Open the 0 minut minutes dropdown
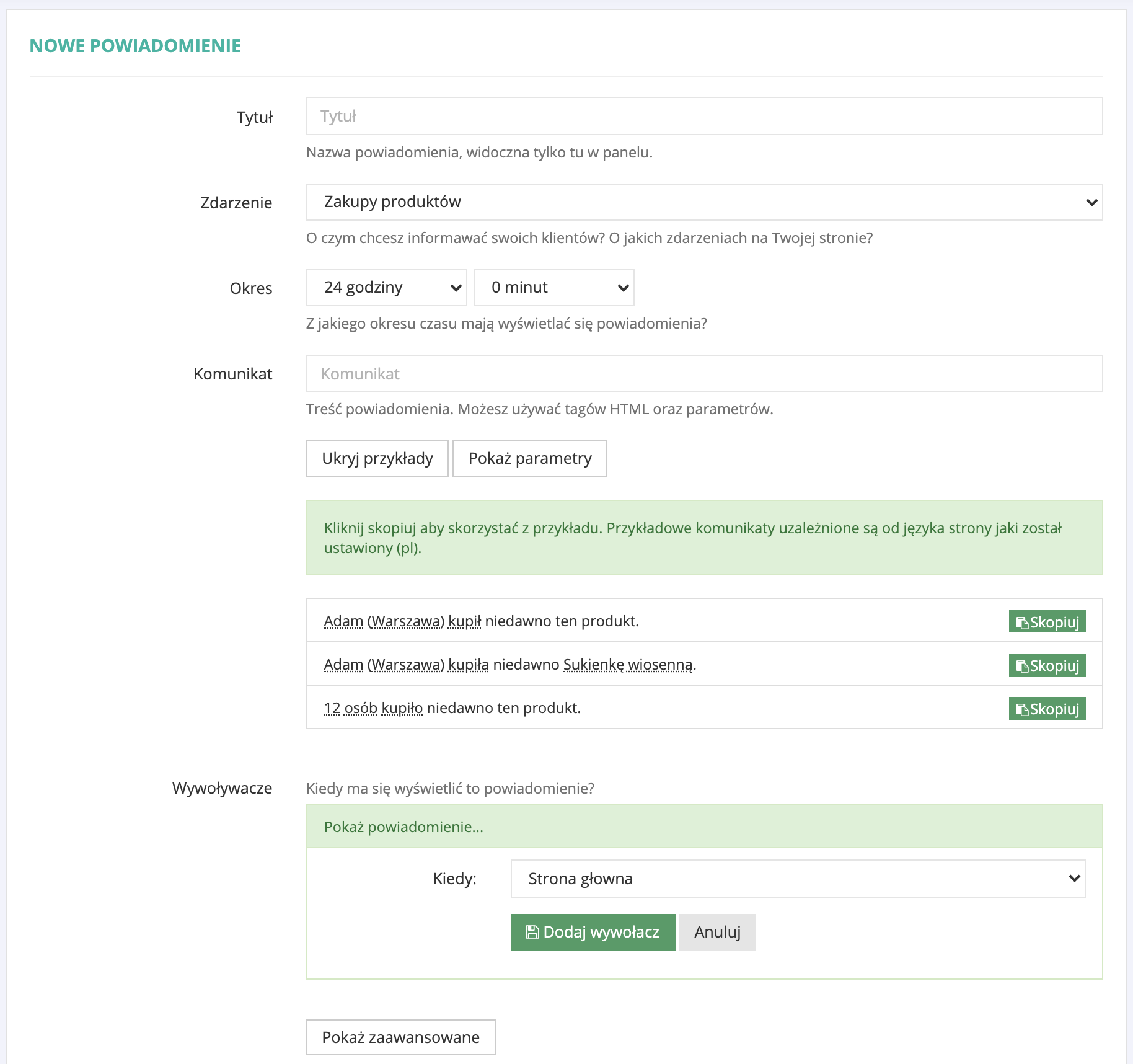This screenshot has width=1133, height=1064. (x=553, y=288)
